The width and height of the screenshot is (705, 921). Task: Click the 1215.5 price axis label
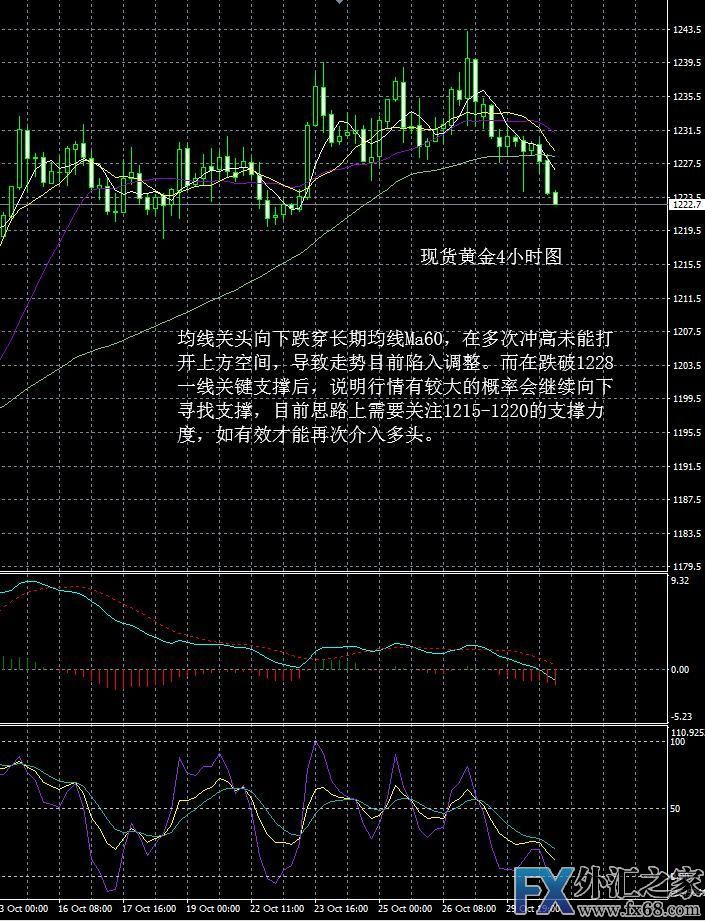pyautogui.click(x=687, y=264)
